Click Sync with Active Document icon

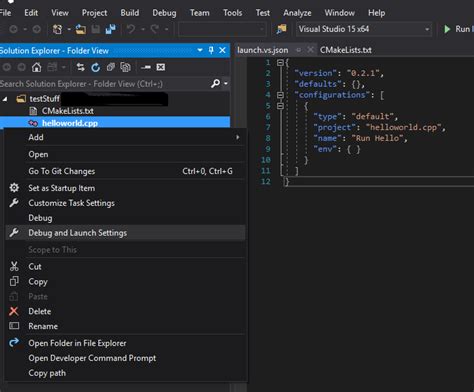(x=80, y=67)
